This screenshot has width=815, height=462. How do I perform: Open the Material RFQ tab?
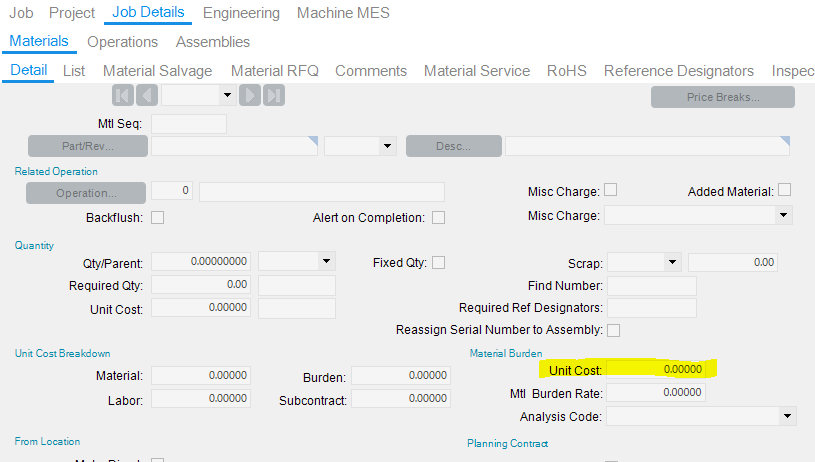coord(275,71)
